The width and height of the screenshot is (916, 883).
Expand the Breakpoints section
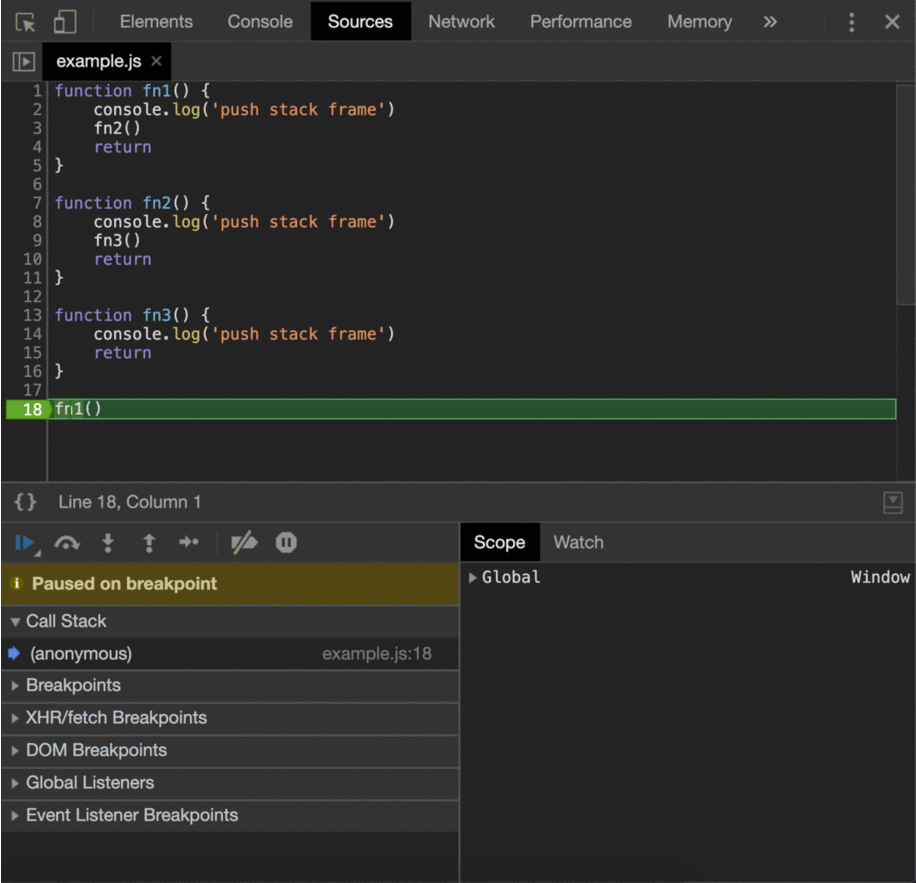click(x=73, y=686)
